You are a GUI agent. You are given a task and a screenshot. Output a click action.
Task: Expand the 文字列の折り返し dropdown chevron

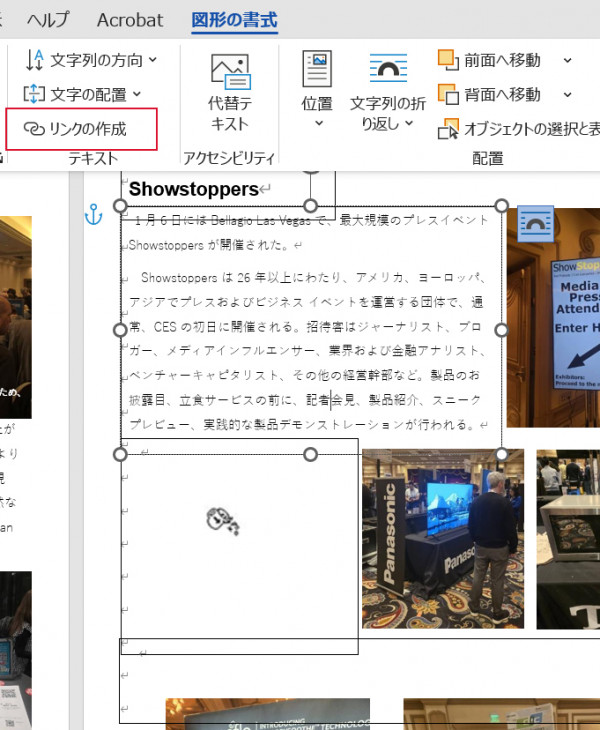(x=409, y=123)
